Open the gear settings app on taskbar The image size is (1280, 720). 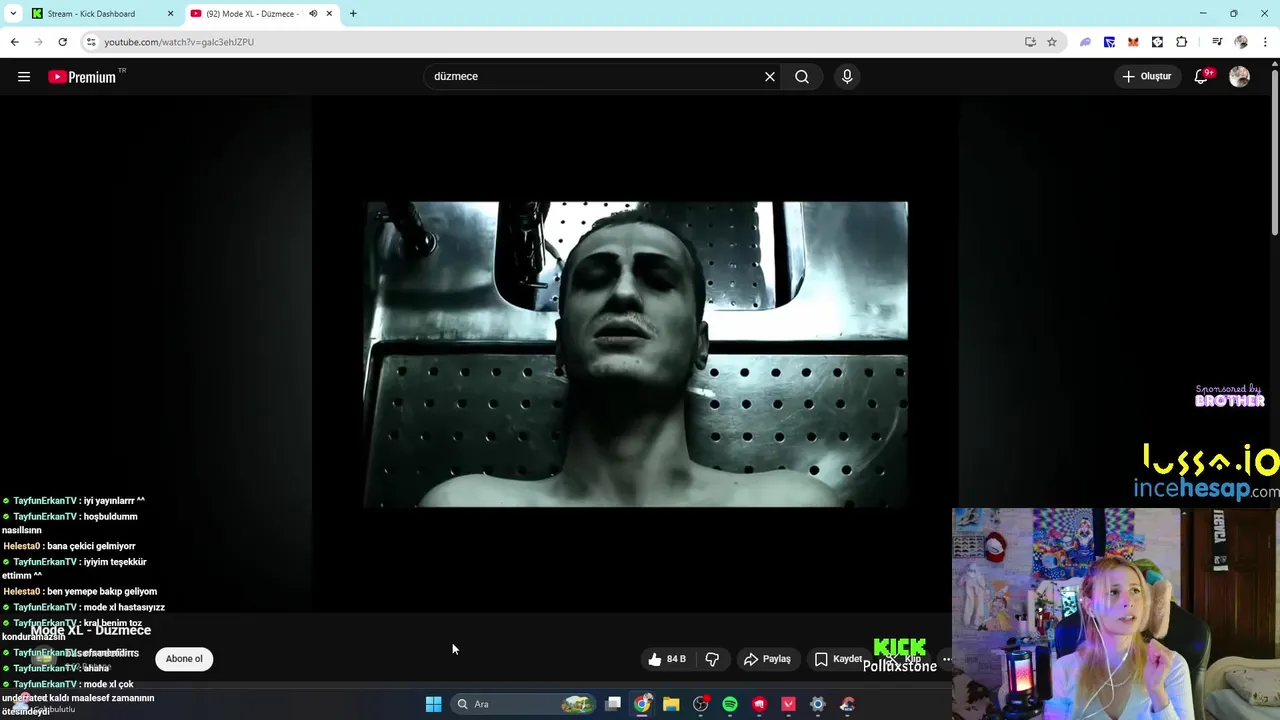point(817,704)
